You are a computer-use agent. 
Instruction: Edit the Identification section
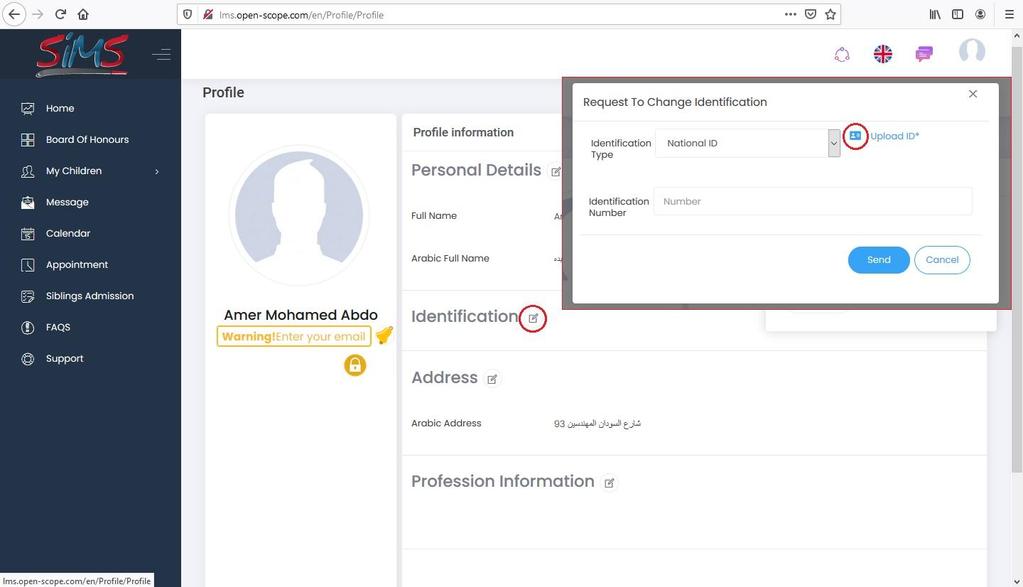pyautogui.click(x=533, y=318)
